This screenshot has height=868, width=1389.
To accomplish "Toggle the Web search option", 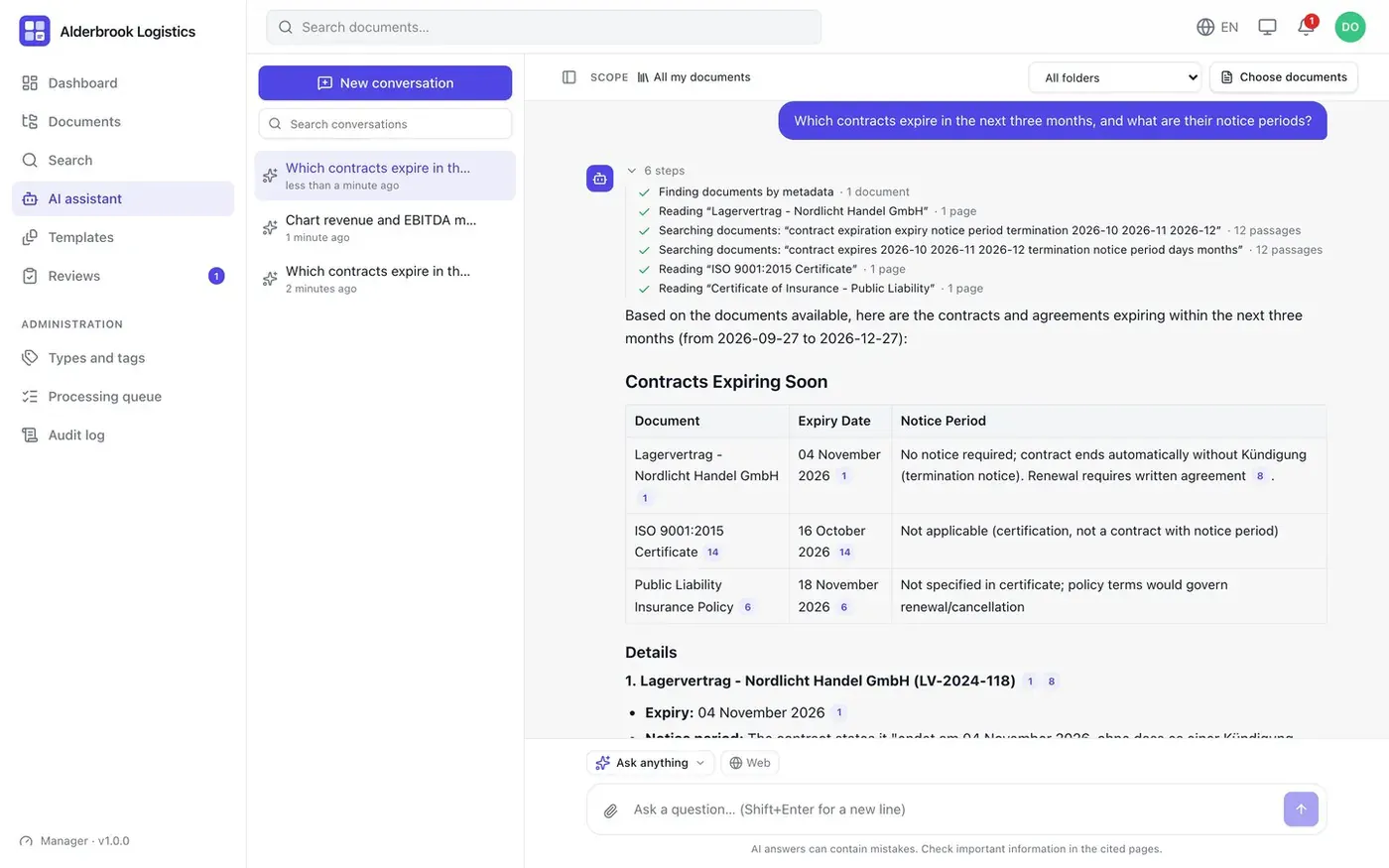I will click(750, 763).
